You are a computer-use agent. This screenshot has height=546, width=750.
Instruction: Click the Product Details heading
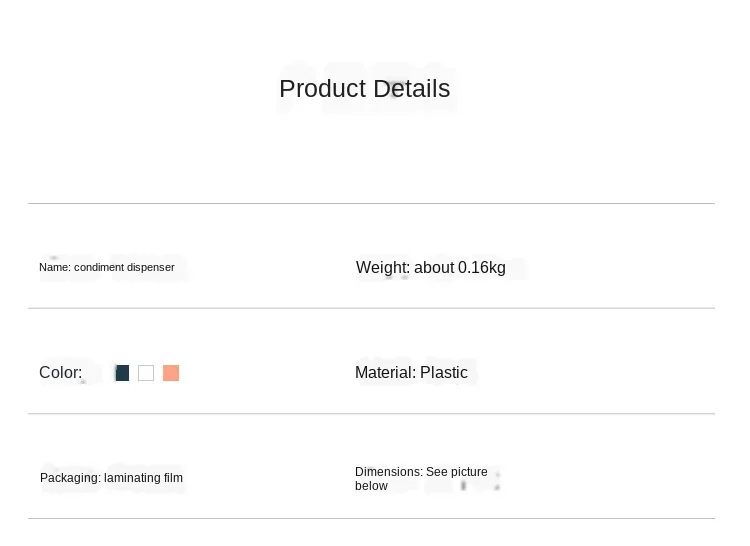[364, 89]
